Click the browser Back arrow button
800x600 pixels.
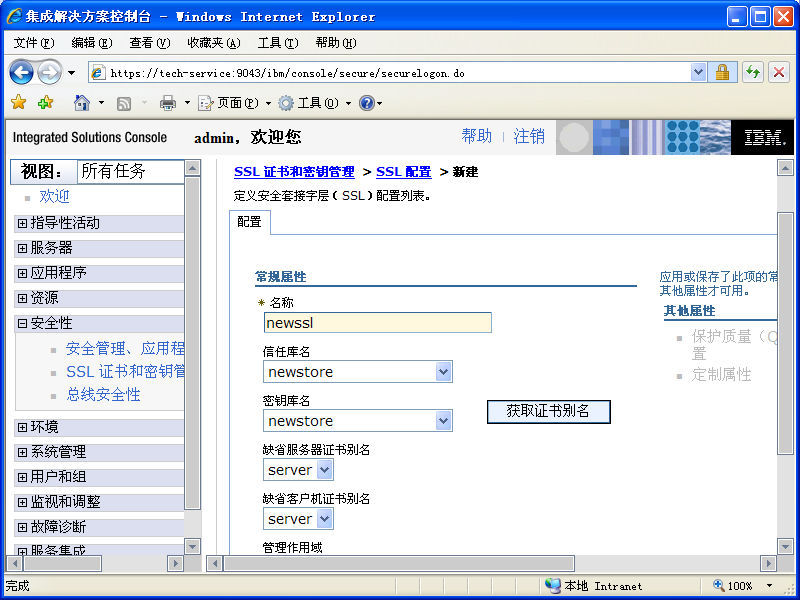[21, 73]
